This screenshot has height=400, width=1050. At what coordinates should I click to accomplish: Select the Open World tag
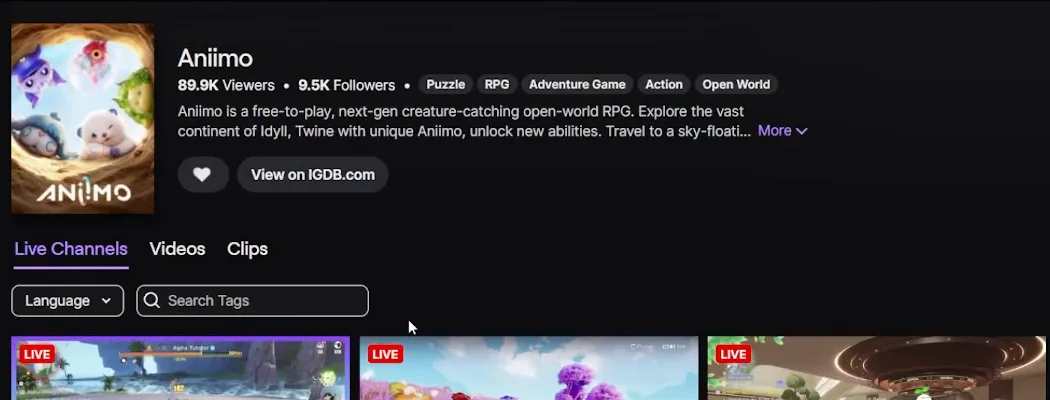736,84
